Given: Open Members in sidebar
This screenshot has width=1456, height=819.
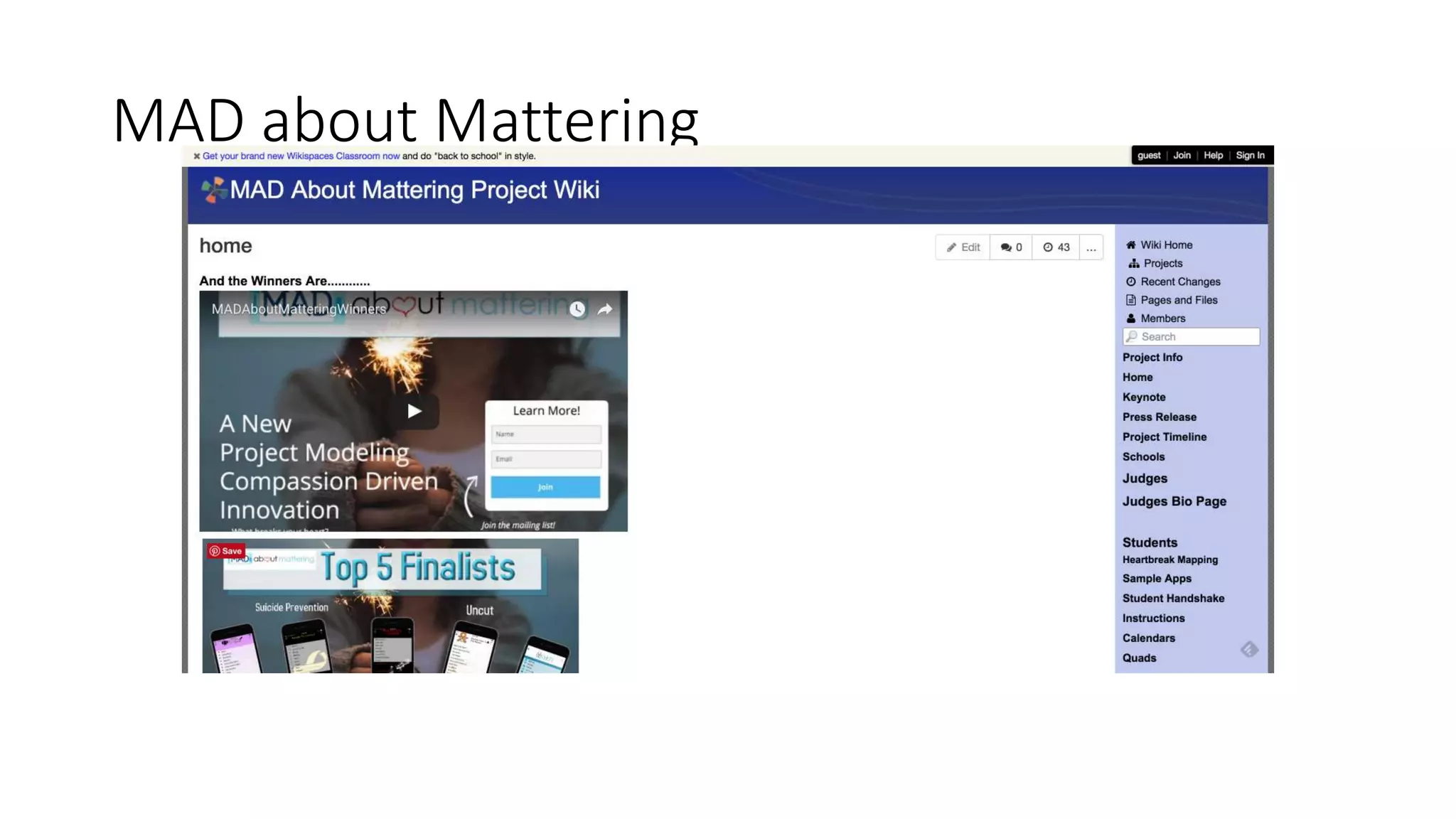Looking at the screenshot, I should click(1156, 319).
